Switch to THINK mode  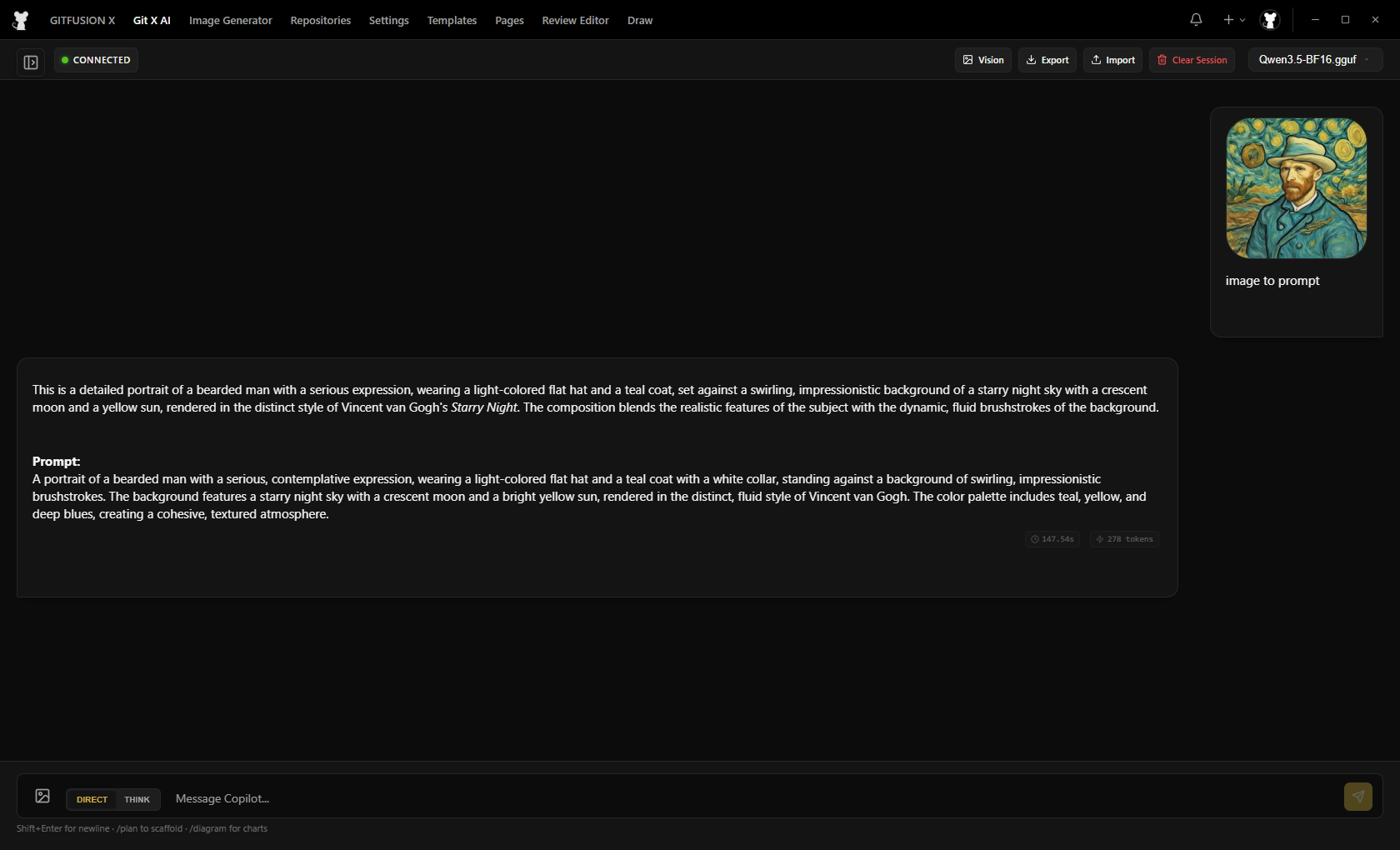[x=137, y=799]
